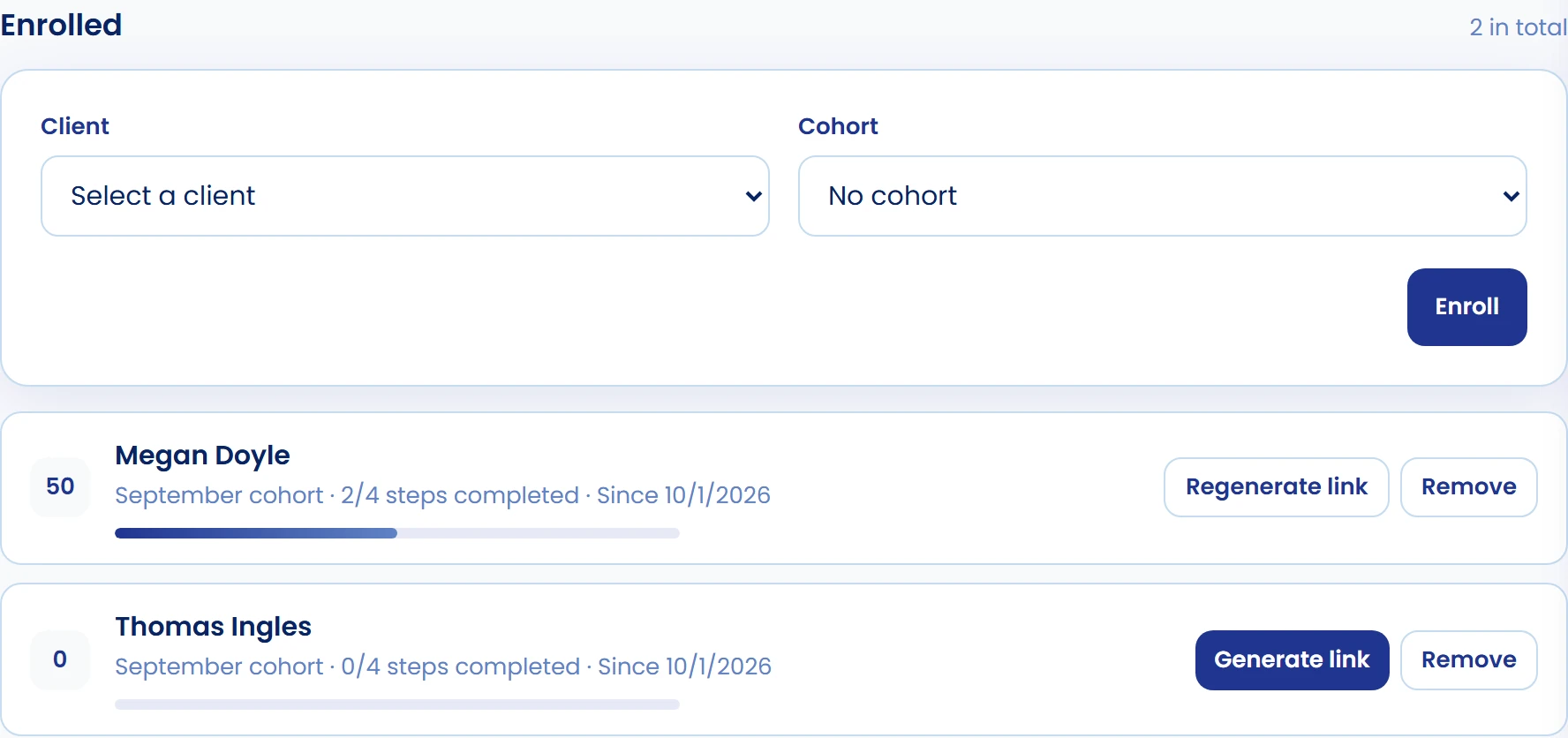This screenshot has height=738, width=1568.
Task: Click the Enrolled section heading
Action: pos(61,25)
